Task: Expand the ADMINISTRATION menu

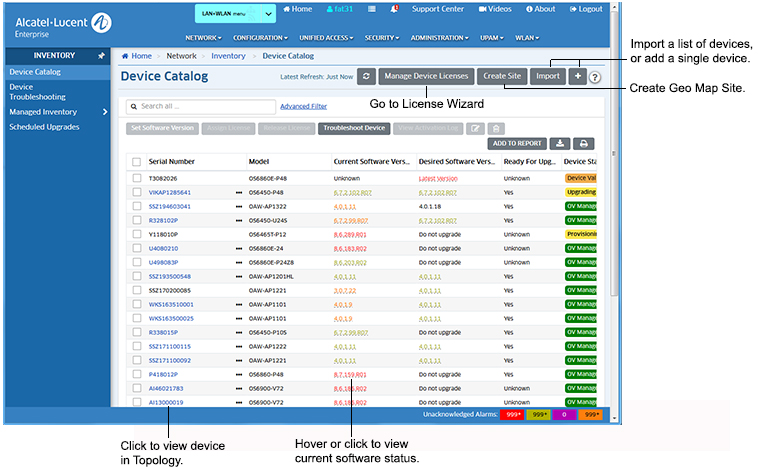Action: 439,38
